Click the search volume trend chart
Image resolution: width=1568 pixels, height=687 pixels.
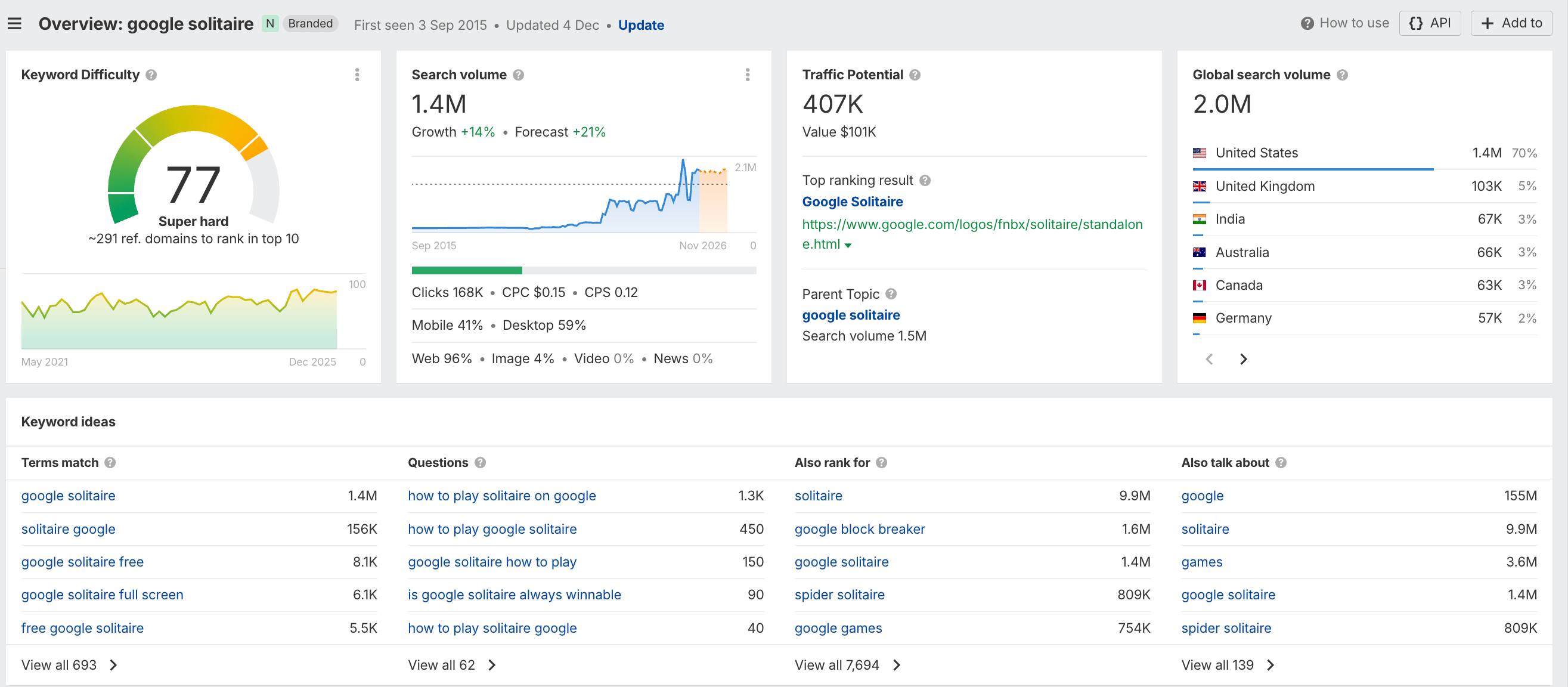(x=570, y=195)
